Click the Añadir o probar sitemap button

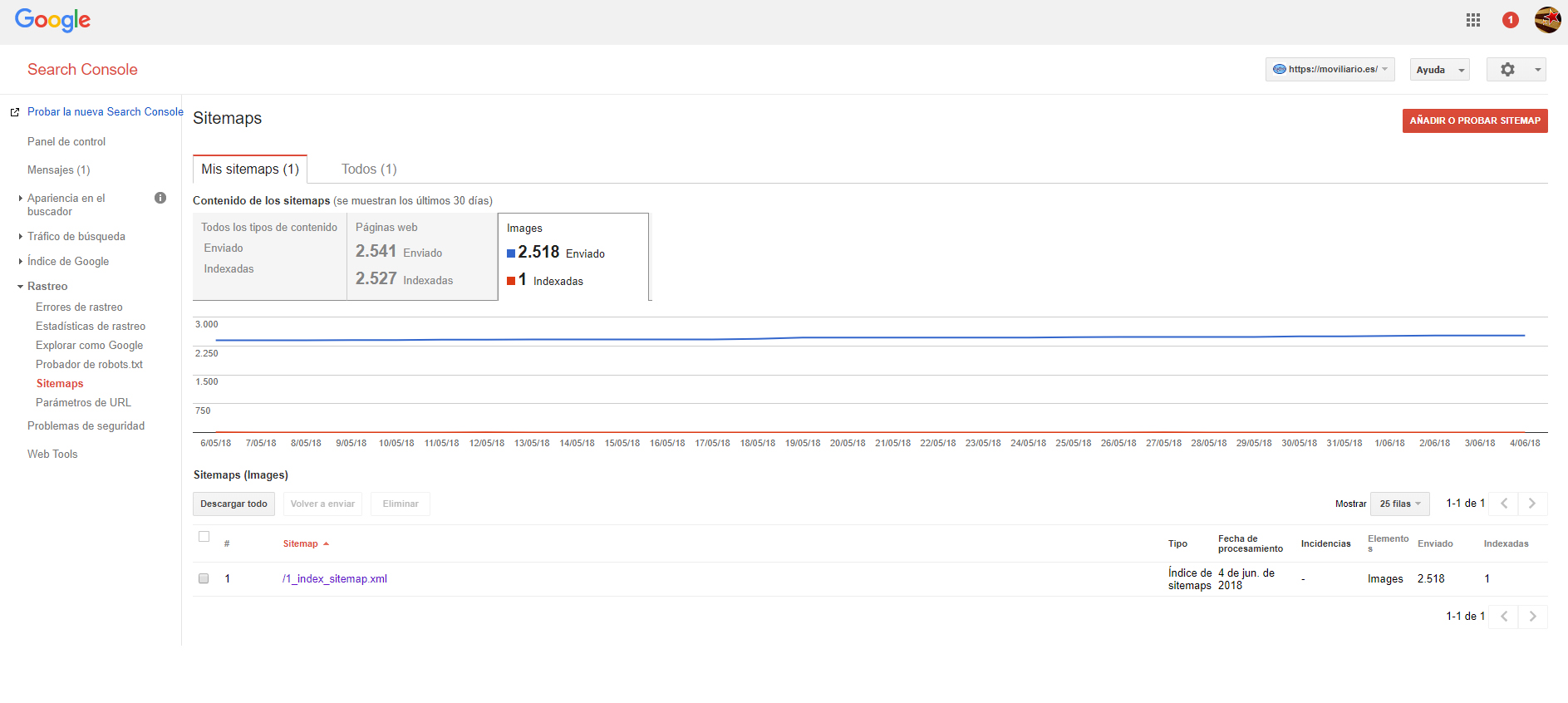[x=1475, y=121]
